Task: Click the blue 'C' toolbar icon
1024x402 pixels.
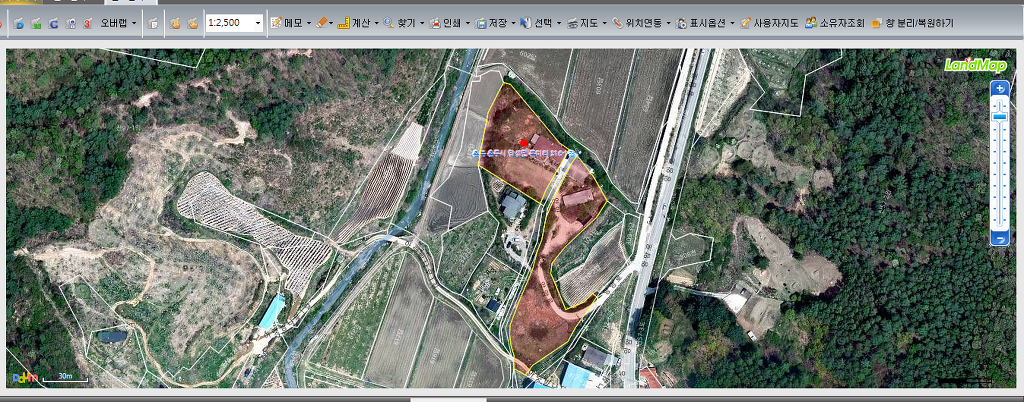Action: 53,22
